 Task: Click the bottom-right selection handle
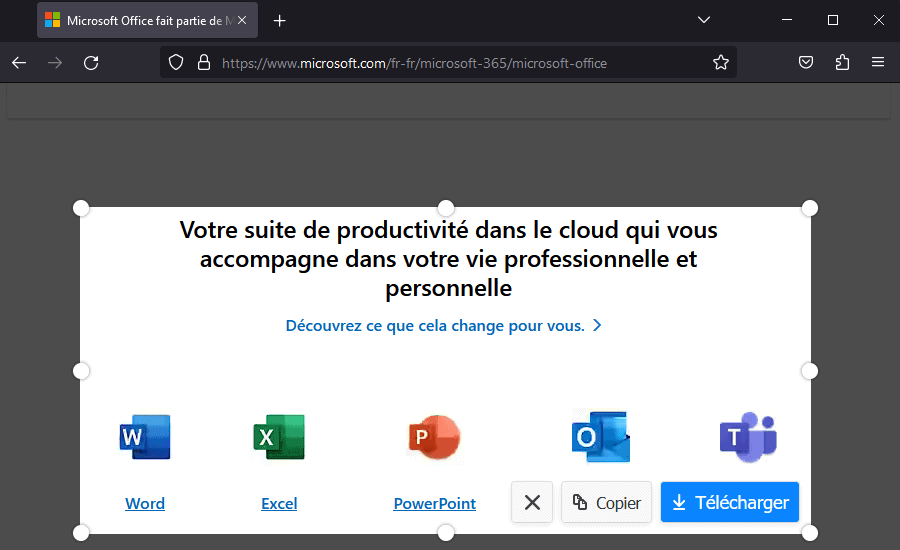809,533
